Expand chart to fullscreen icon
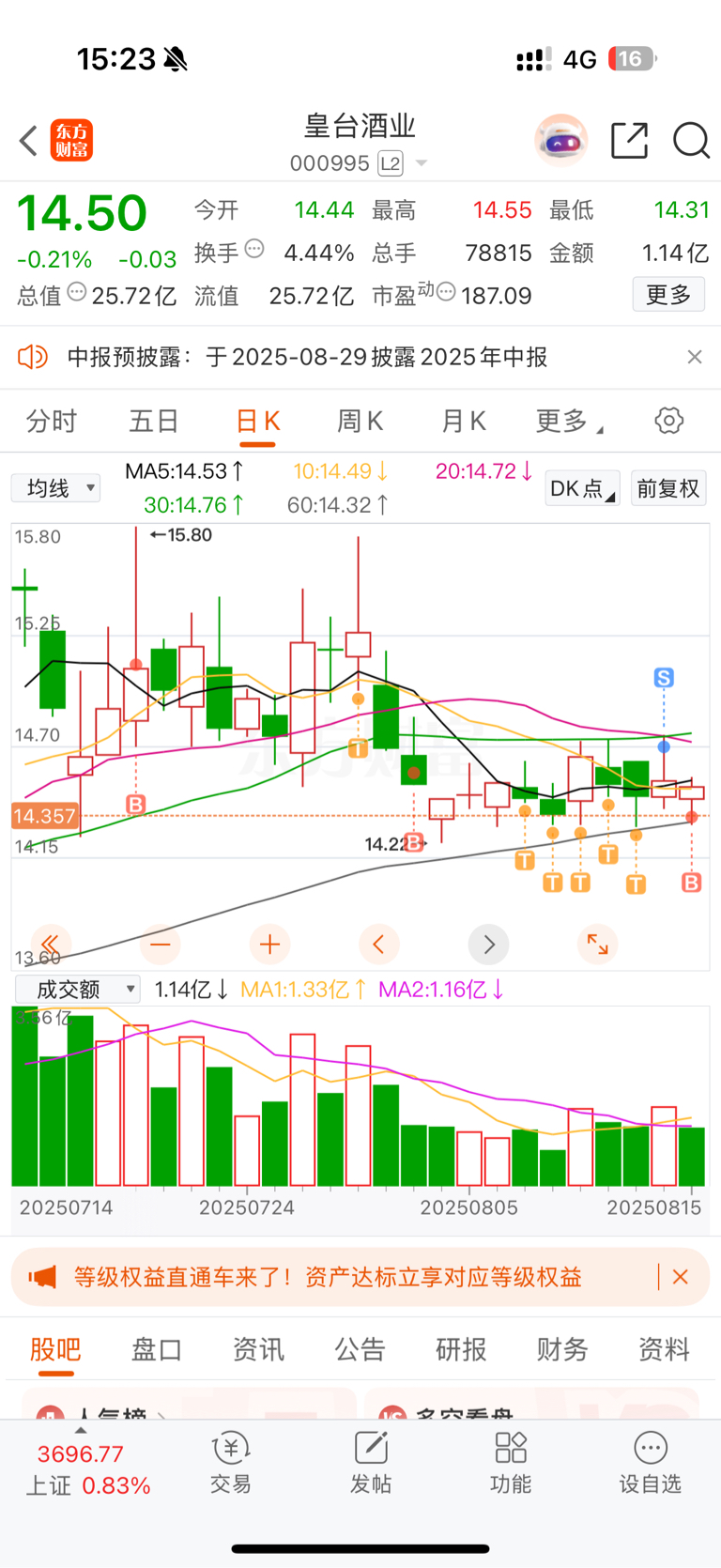721x1568 pixels. (598, 944)
